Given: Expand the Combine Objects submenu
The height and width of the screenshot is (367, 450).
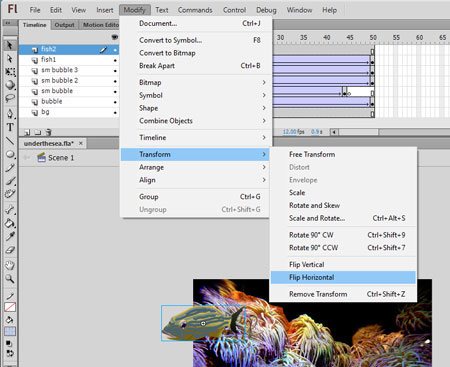Looking at the screenshot, I should tap(196, 121).
